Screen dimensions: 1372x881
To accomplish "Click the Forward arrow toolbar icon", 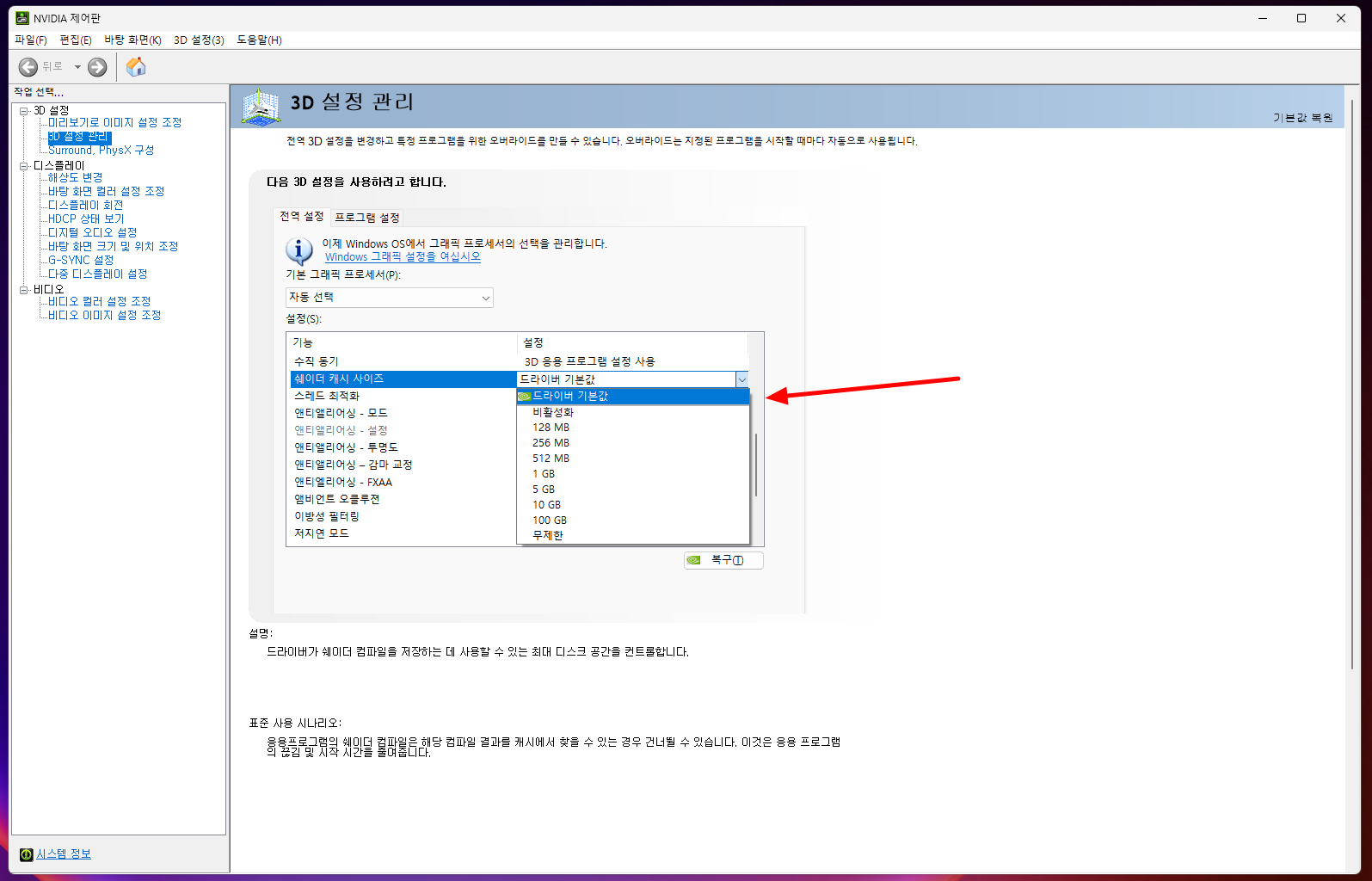I will point(97,67).
